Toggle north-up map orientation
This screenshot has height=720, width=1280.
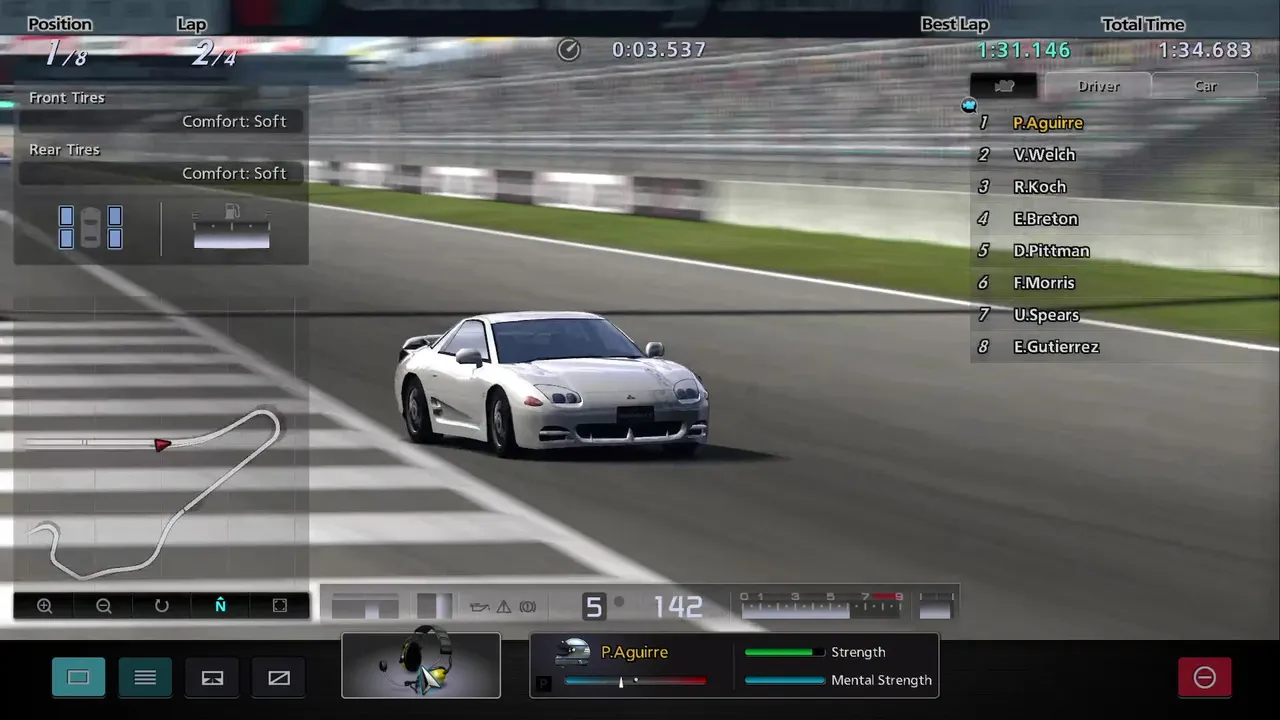point(221,606)
